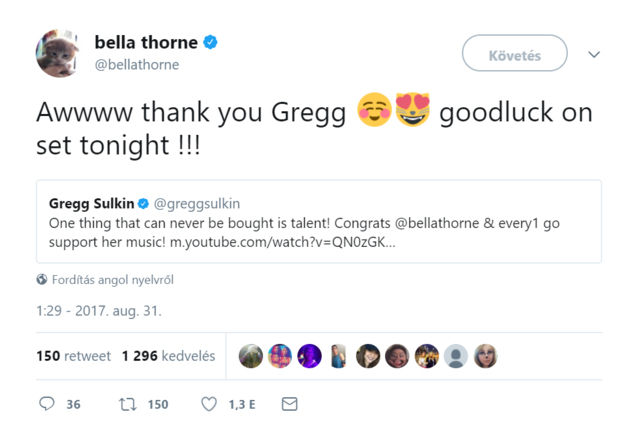Click the last liker's avatar thumbnail
This screenshot has height=435, width=640.
[485, 356]
